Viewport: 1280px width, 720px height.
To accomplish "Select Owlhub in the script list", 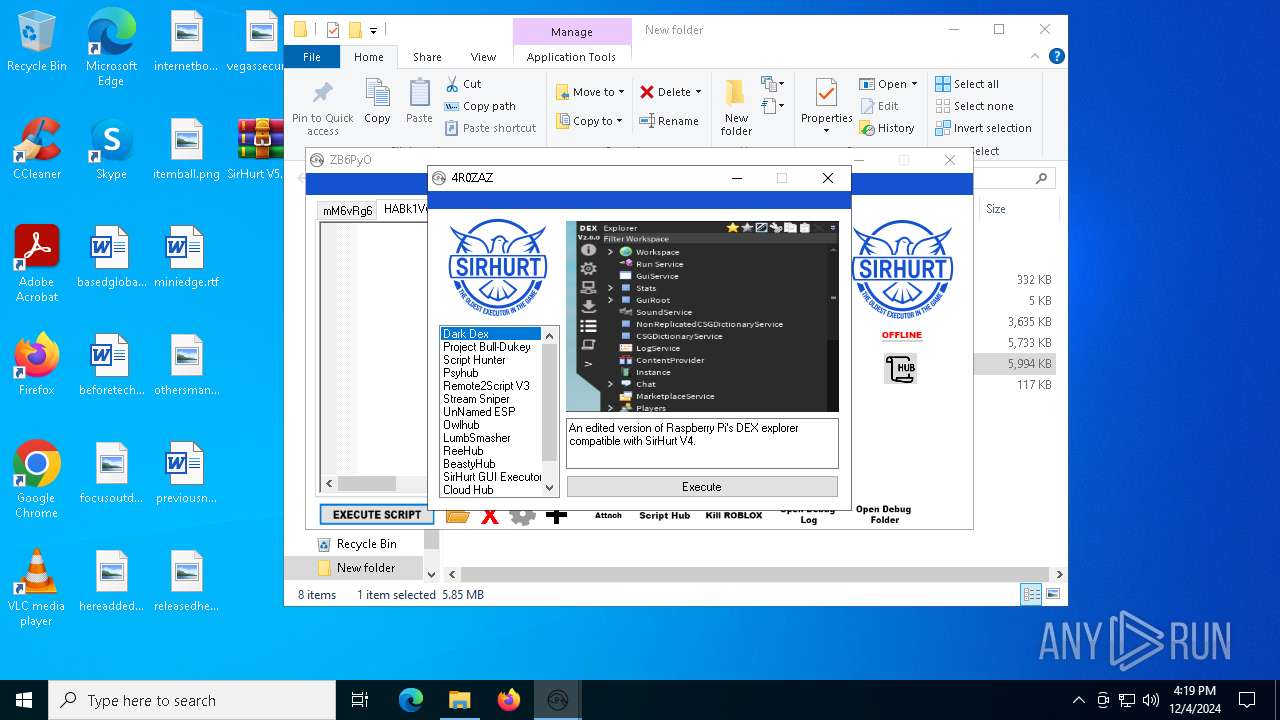I will pos(461,425).
